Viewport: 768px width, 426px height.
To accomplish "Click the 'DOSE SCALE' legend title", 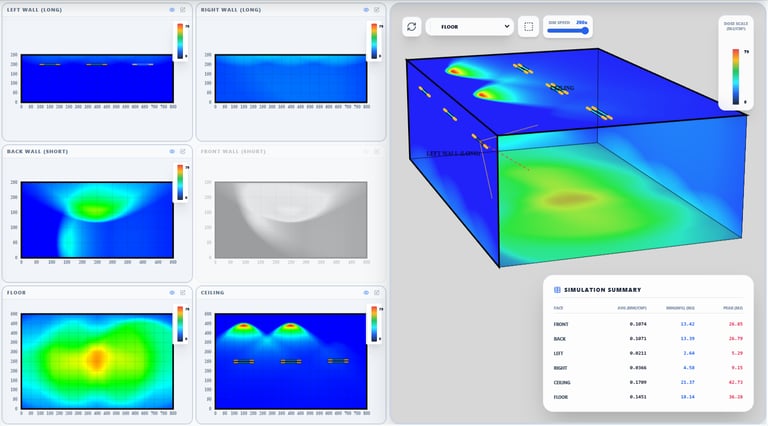I will point(736,26).
